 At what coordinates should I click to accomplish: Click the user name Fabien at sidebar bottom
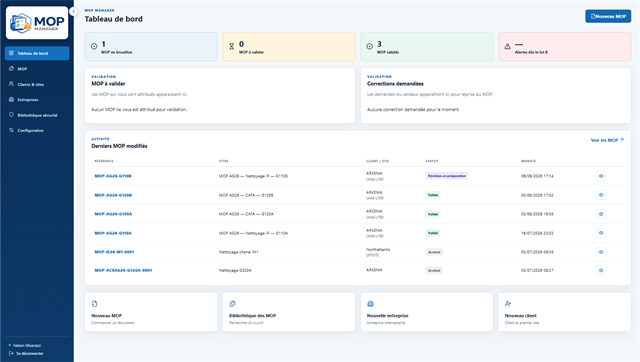pyautogui.click(x=27, y=345)
